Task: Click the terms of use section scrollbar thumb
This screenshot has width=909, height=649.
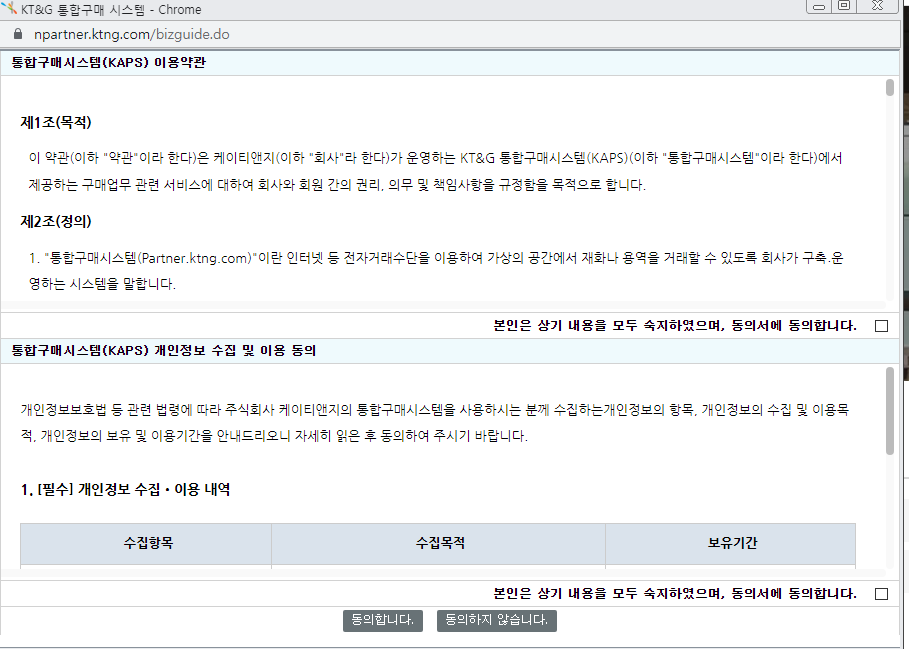Action: click(890, 87)
